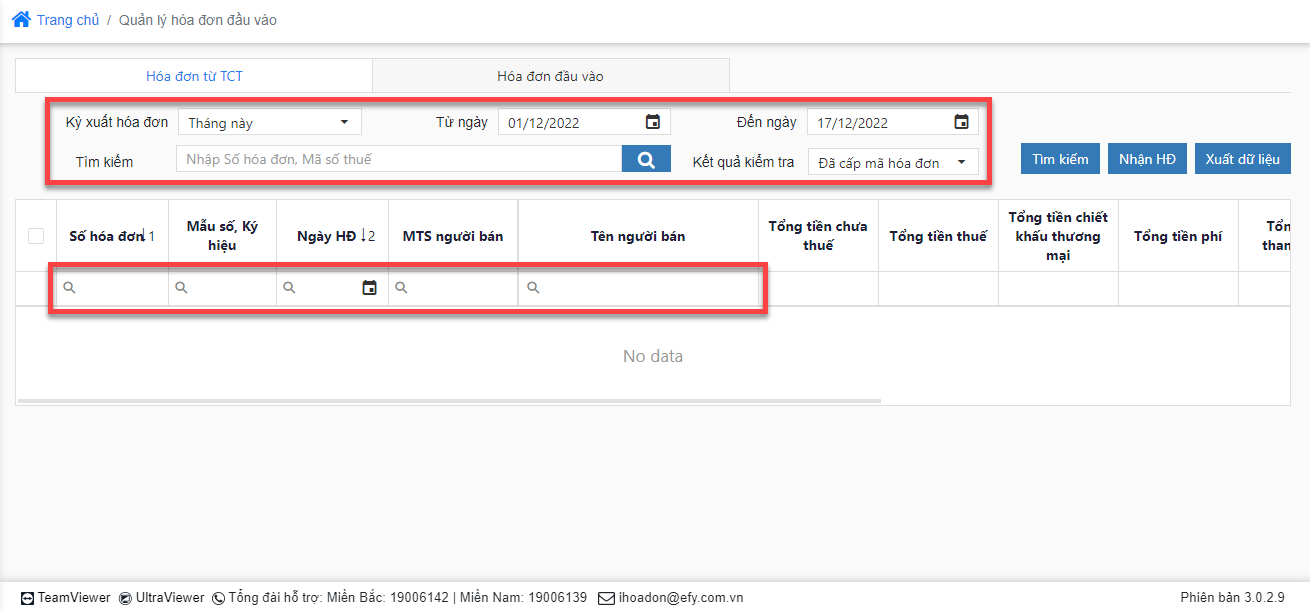Viewport: 1310px width, 611px height.
Task: Click the home icon beside Trang chủ
Action: (21, 19)
